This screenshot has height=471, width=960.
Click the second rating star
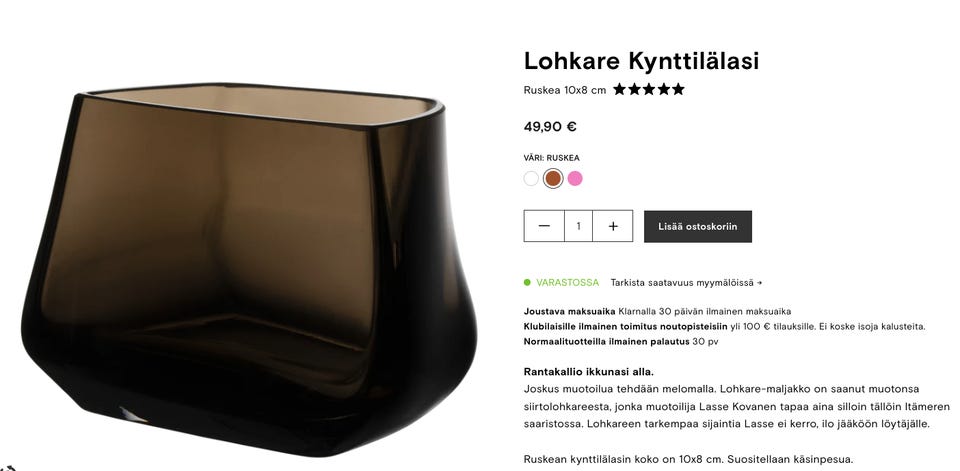634,89
